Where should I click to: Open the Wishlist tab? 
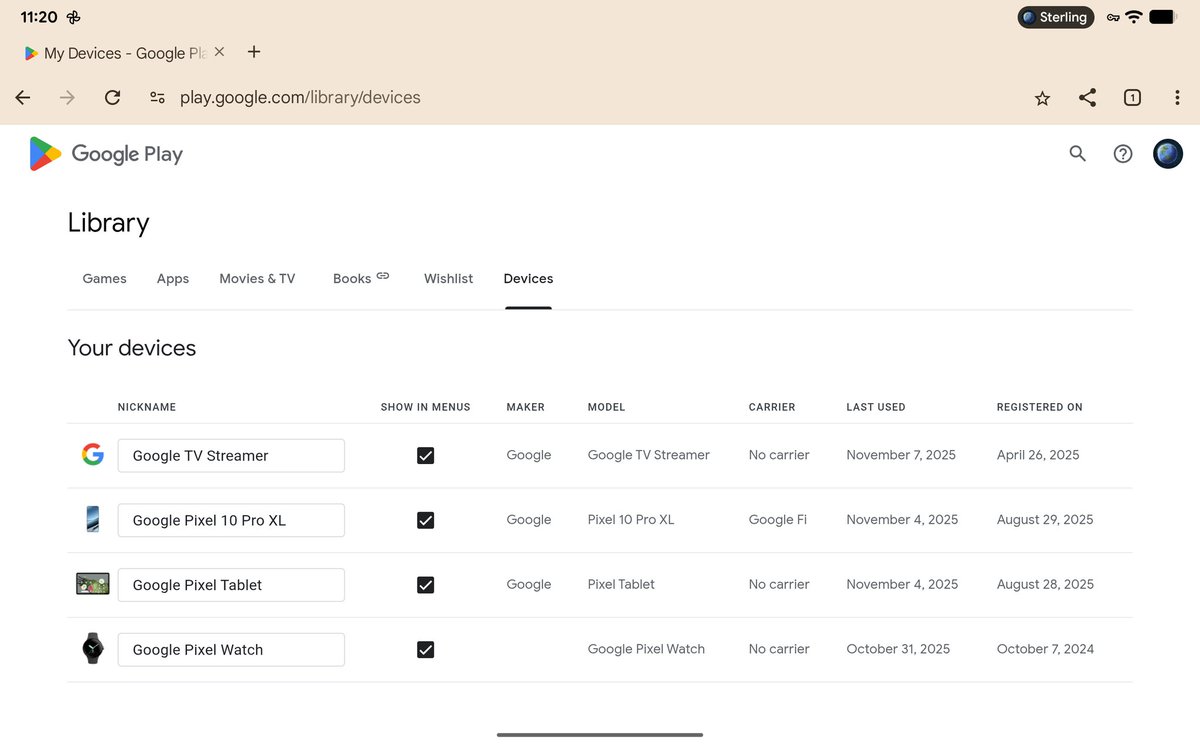(448, 279)
